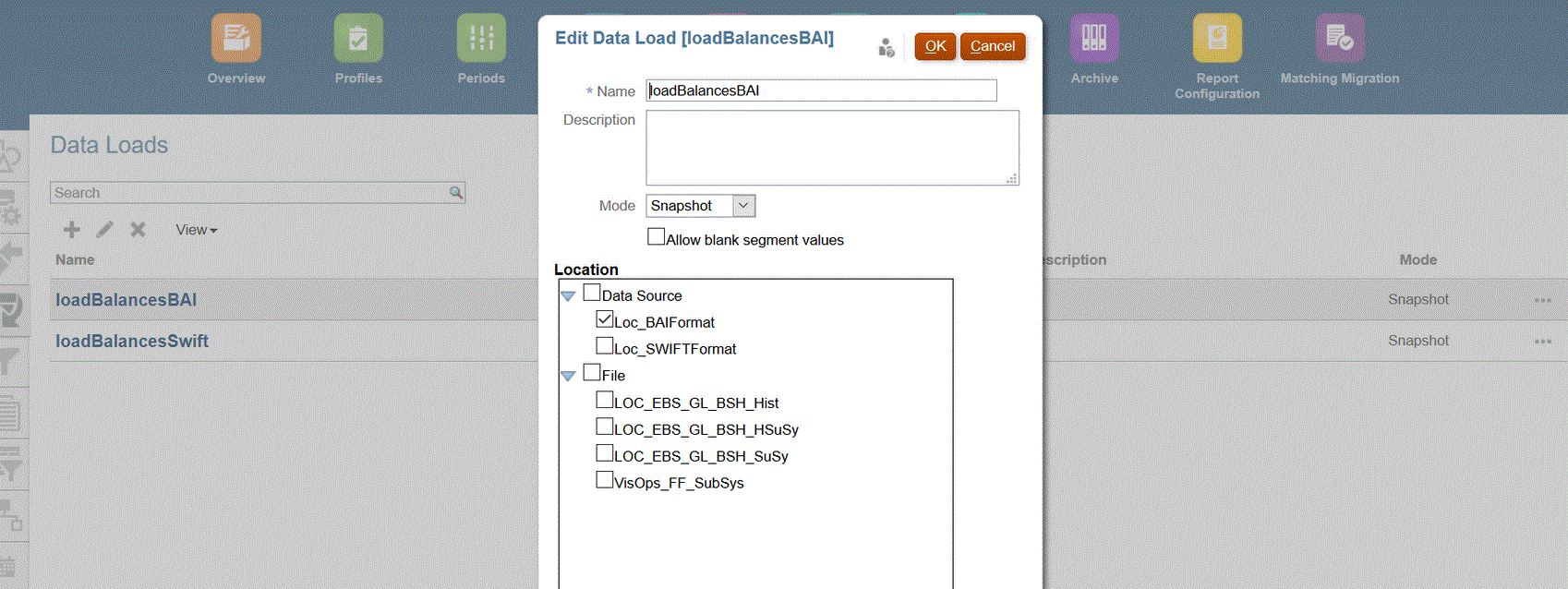Click in the Description text area
Screen dimensions: 1568x589
[x=831, y=148]
